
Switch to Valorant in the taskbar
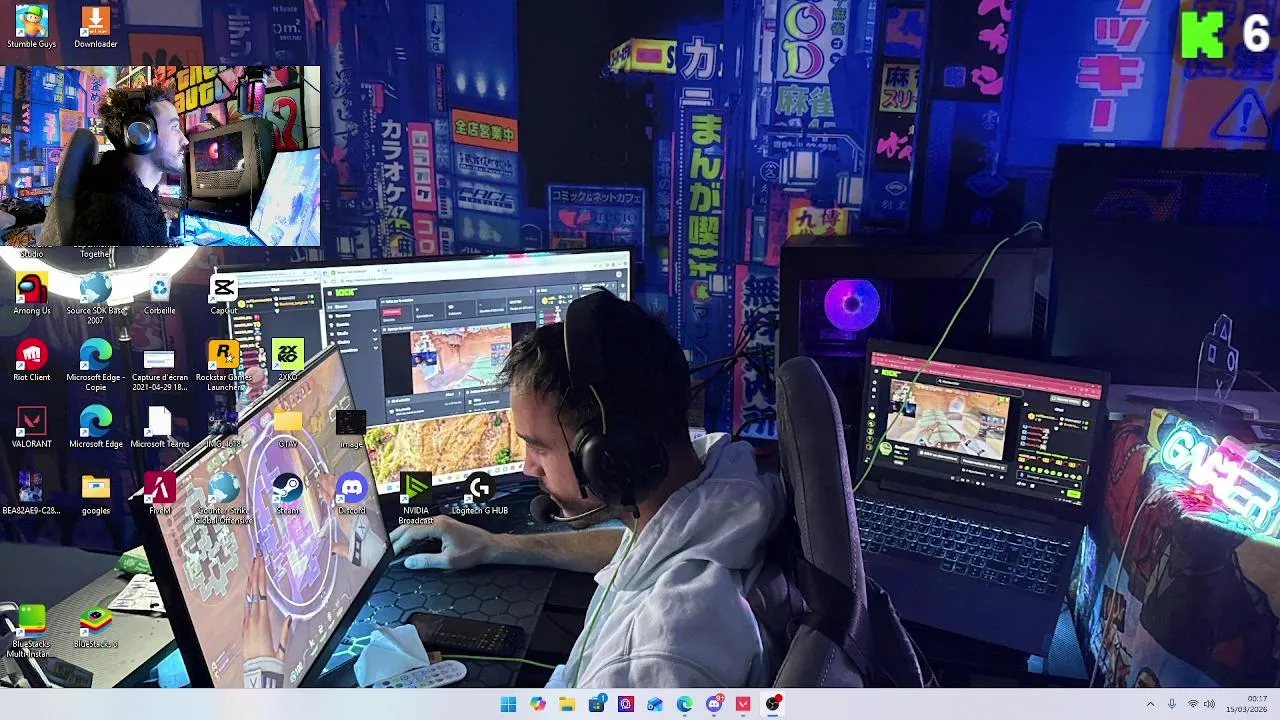(743, 704)
